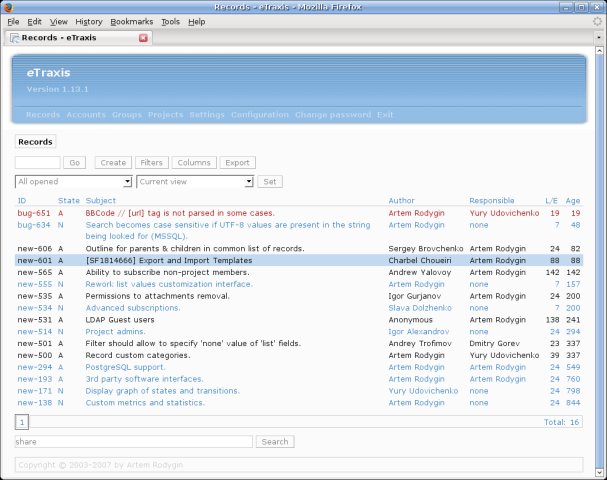Expand the Current view dropdown
This screenshot has height=480, width=607.
coord(194,181)
